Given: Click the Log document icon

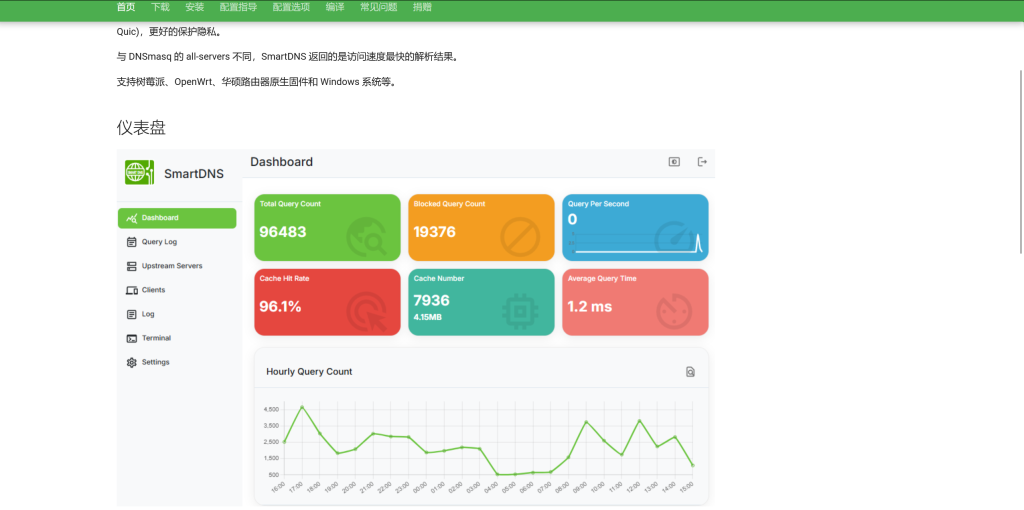Looking at the screenshot, I should (x=131, y=314).
